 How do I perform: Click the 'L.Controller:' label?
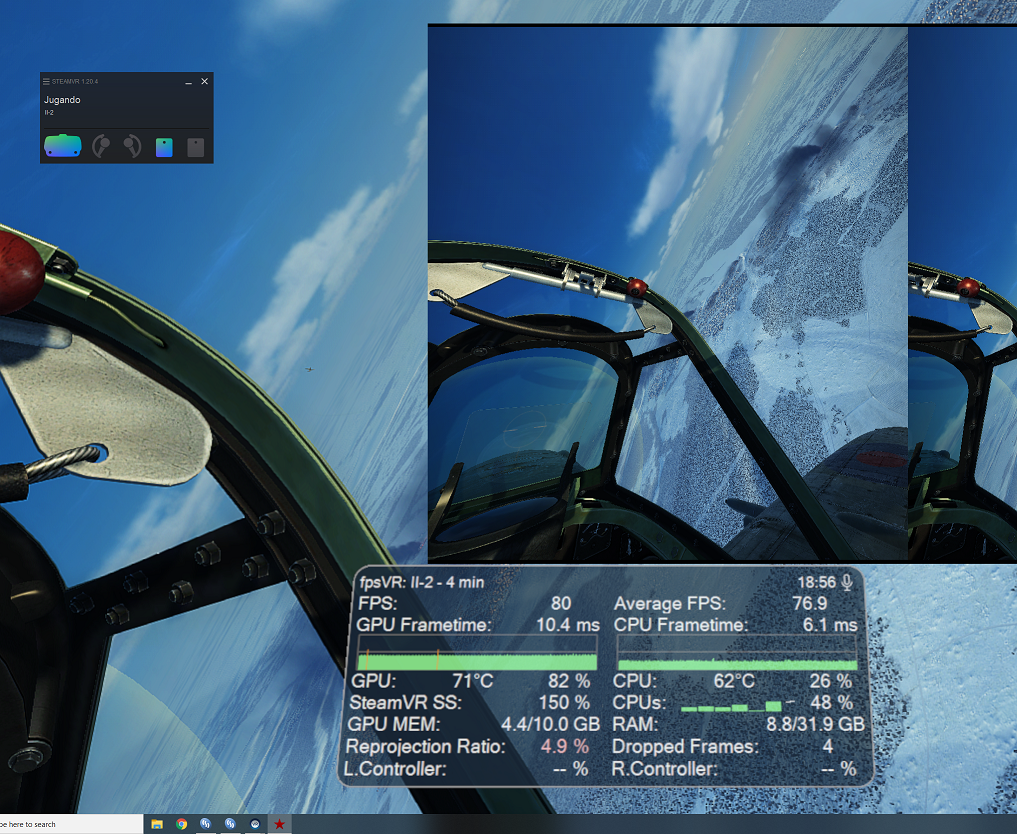pos(395,769)
